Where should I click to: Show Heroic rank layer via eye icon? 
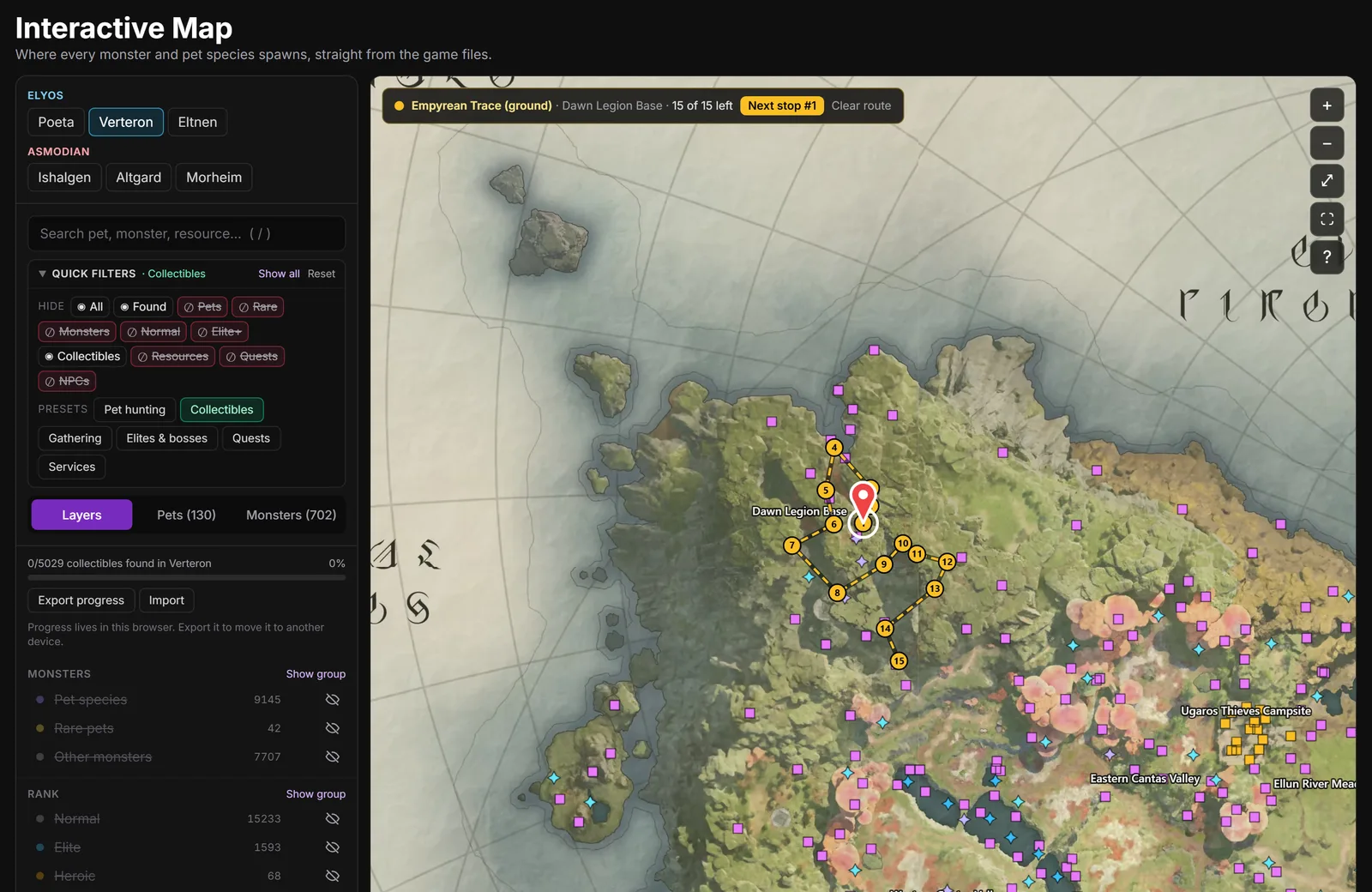(333, 876)
